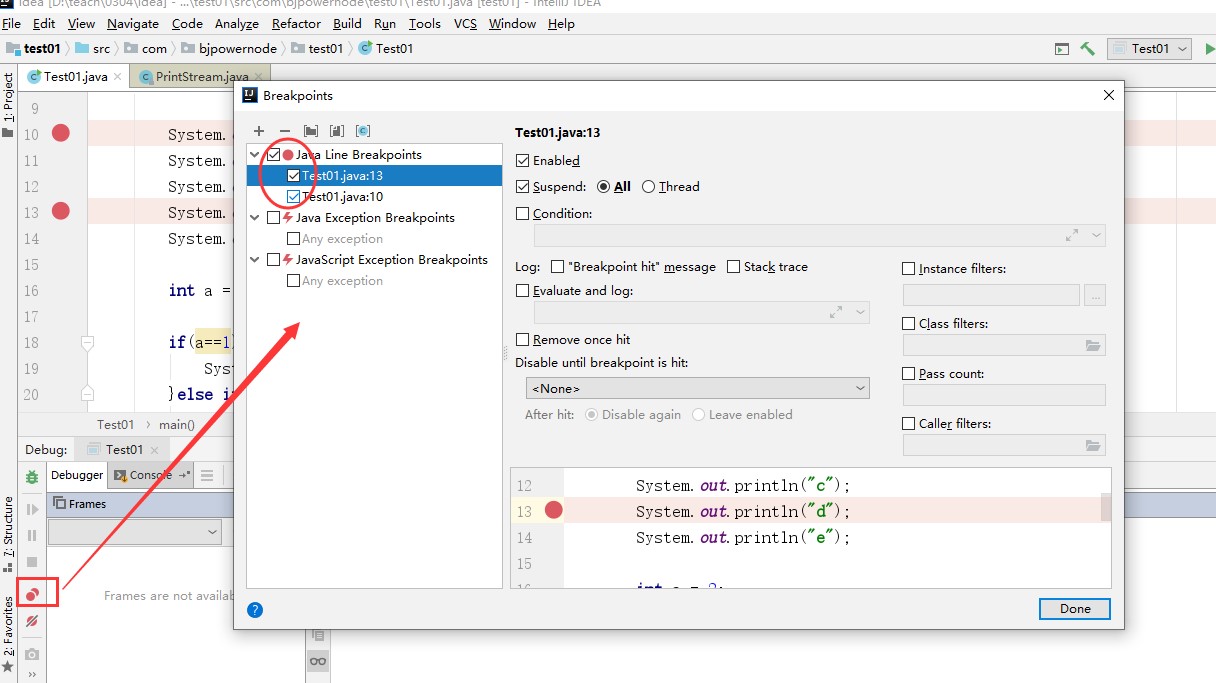Uncheck the Enabled checkbox
Viewport: 1216px width, 683px height.
[522, 160]
